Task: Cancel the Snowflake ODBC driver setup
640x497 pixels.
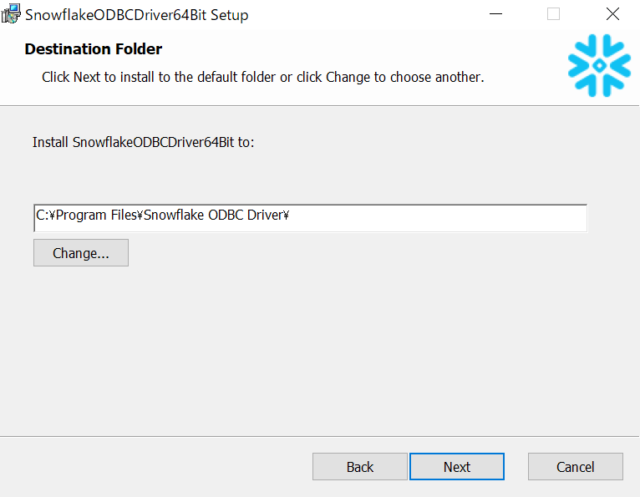Action: pyautogui.click(x=575, y=466)
